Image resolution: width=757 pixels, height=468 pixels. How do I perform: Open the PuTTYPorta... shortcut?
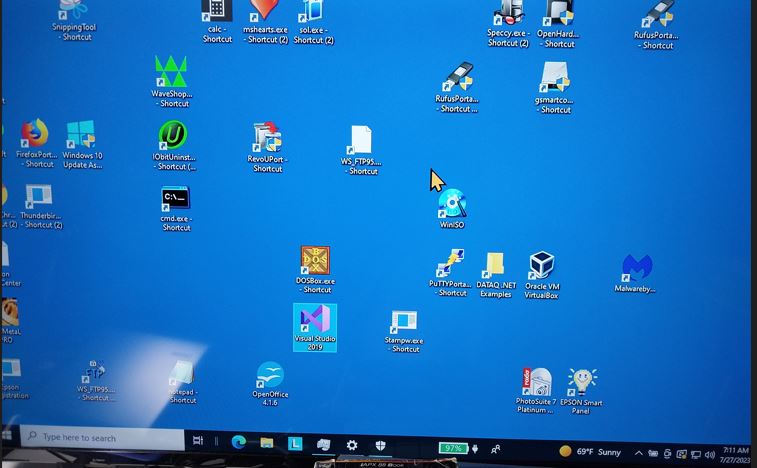point(449,272)
